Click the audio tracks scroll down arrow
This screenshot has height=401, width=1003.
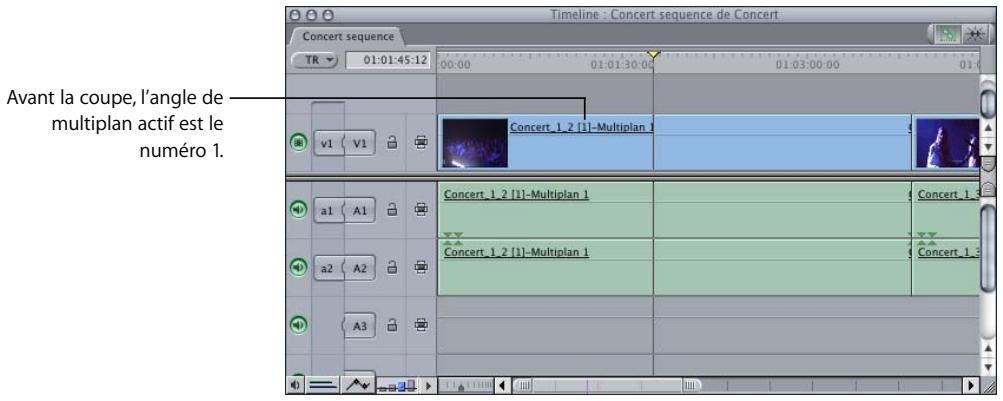click(988, 366)
